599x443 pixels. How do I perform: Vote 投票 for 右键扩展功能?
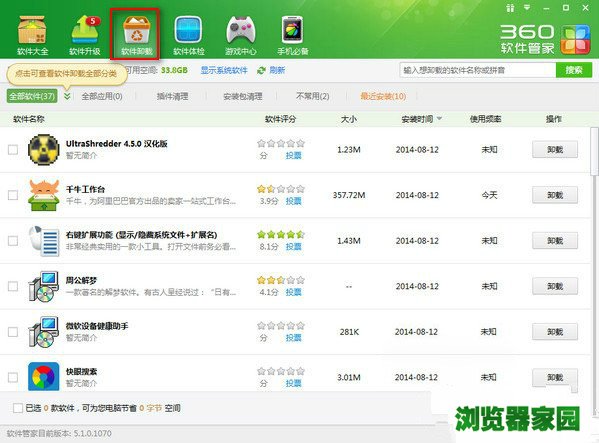293,247
